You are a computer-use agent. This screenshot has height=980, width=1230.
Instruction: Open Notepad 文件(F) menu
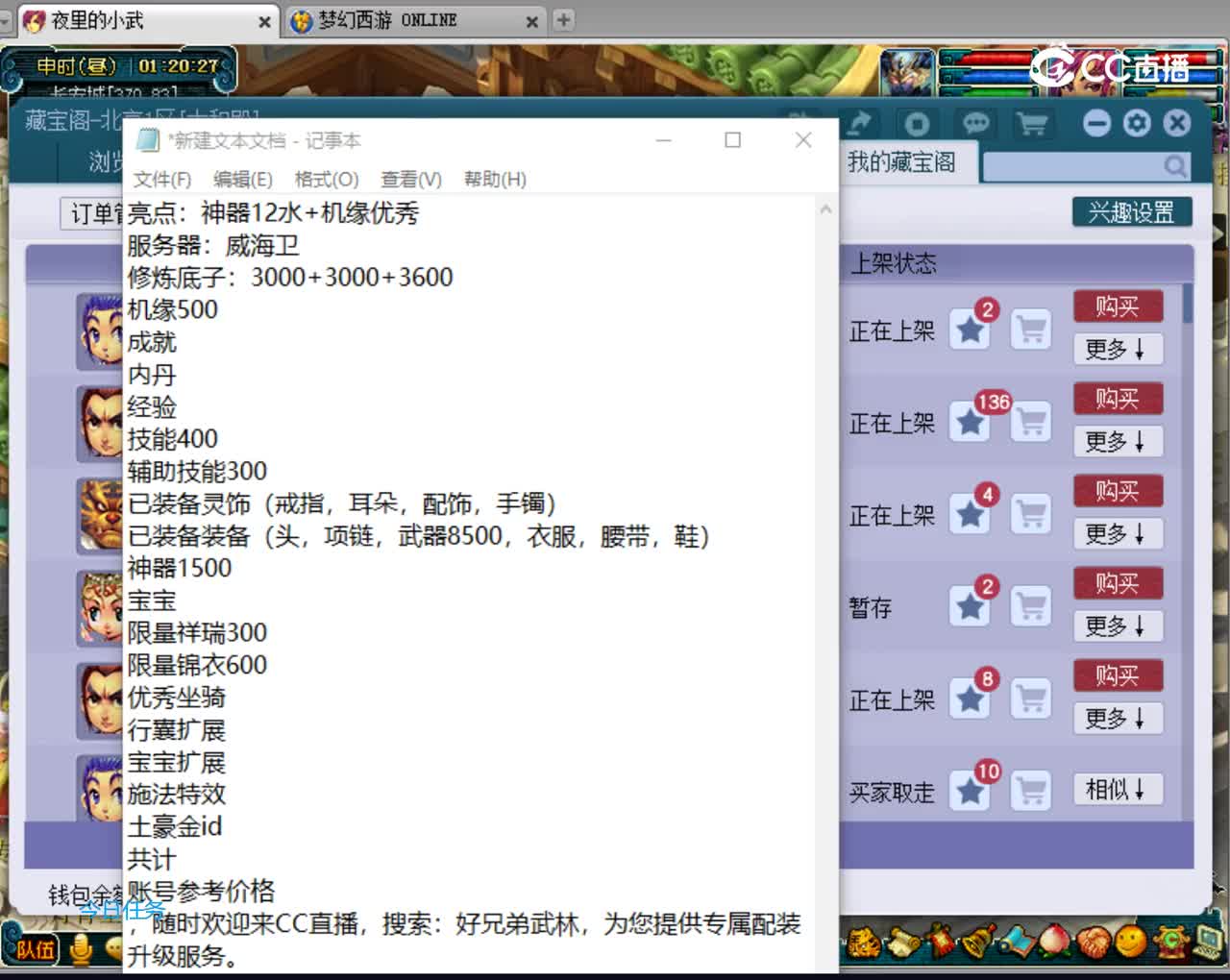161,180
